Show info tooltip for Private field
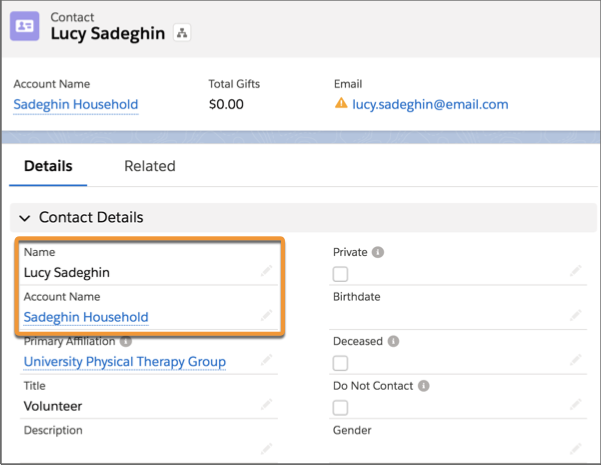Viewport: 601px width, 465px height. tap(378, 252)
